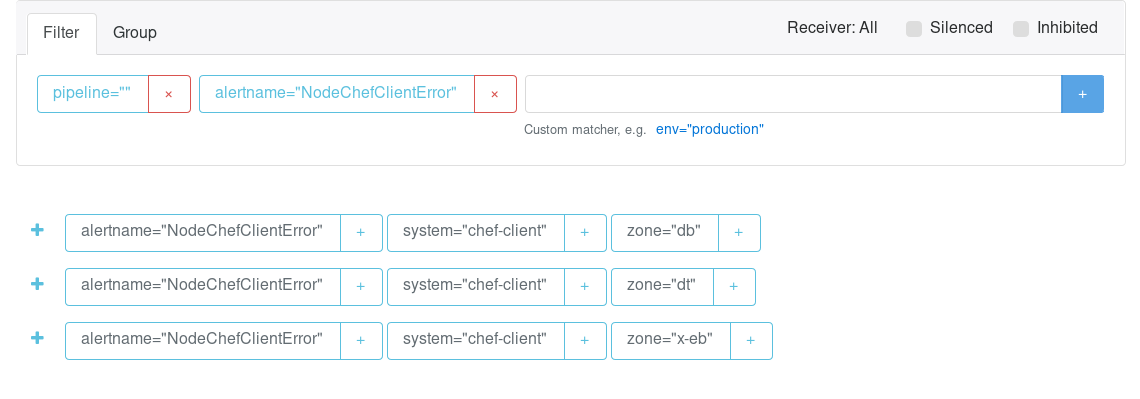This screenshot has height=399, width=1140.
Task: Remove the alertname="NodeChefClientError" filter matcher
Action: [x=495, y=94]
